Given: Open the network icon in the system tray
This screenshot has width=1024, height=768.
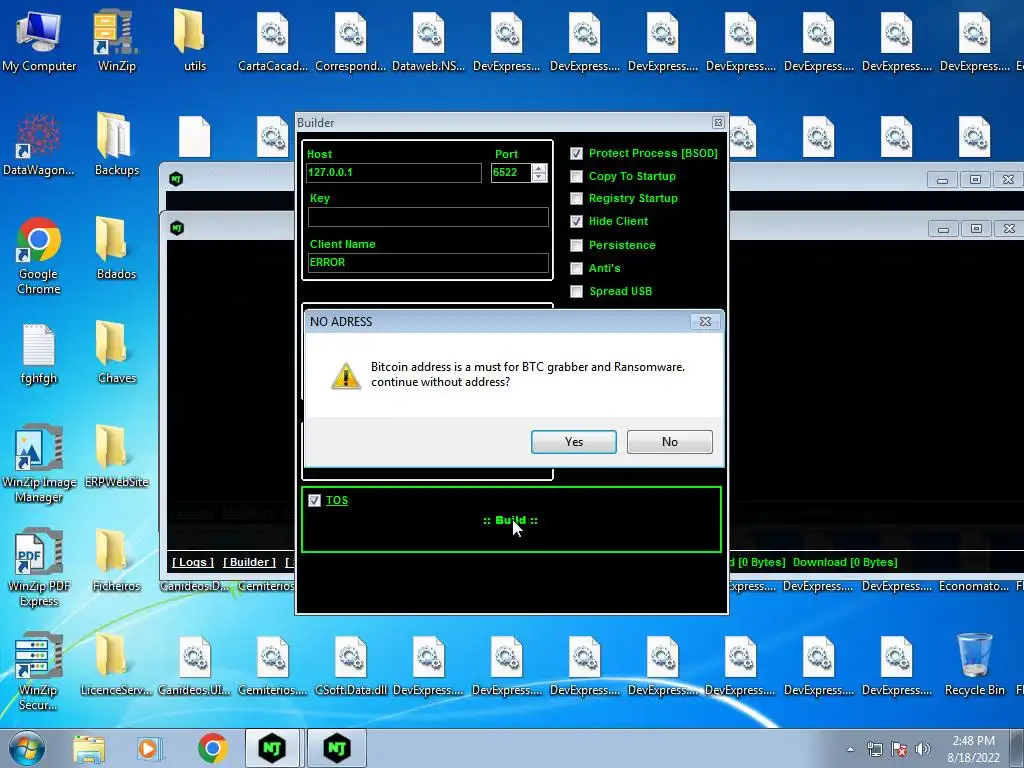Looking at the screenshot, I should click(x=874, y=749).
